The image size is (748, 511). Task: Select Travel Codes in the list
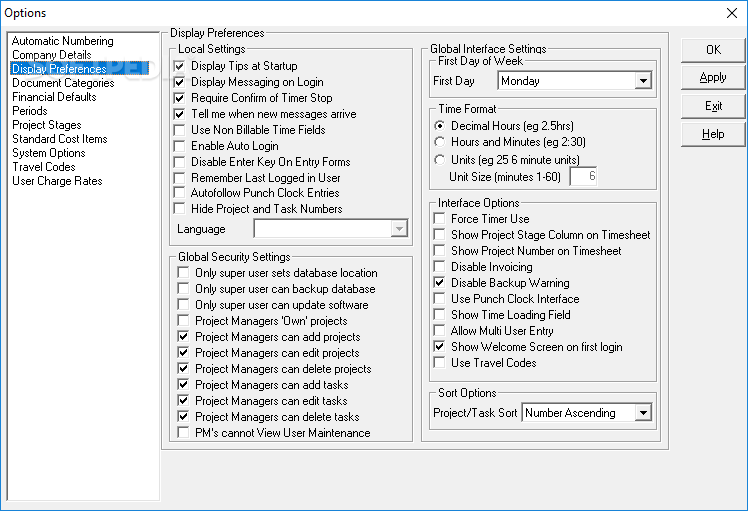(x=44, y=167)
